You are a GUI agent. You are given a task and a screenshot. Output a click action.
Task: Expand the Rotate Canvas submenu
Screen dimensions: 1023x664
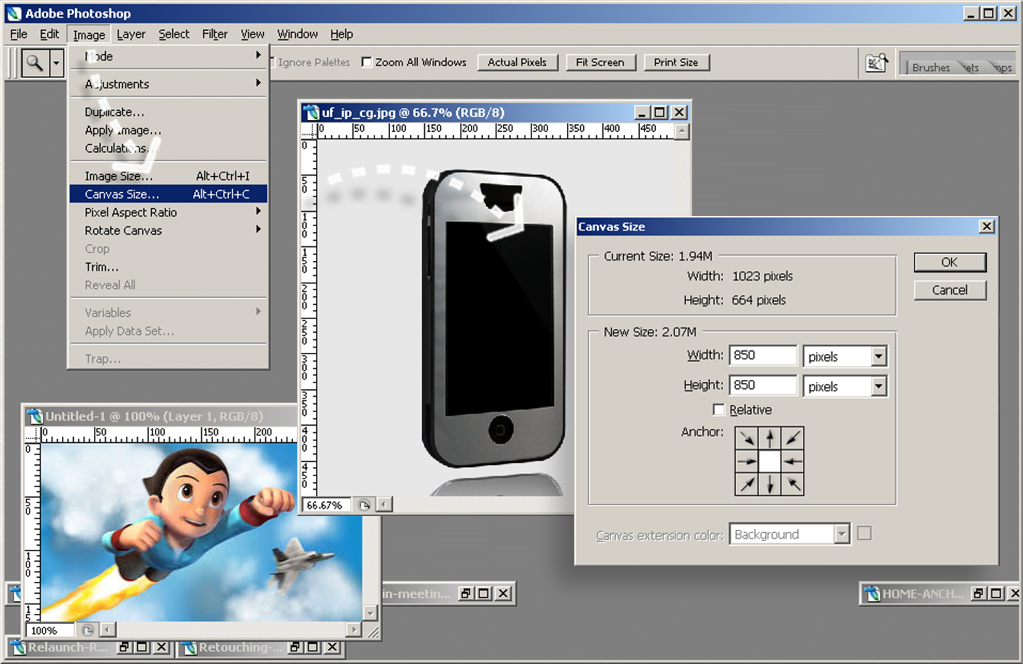[168, 230]
